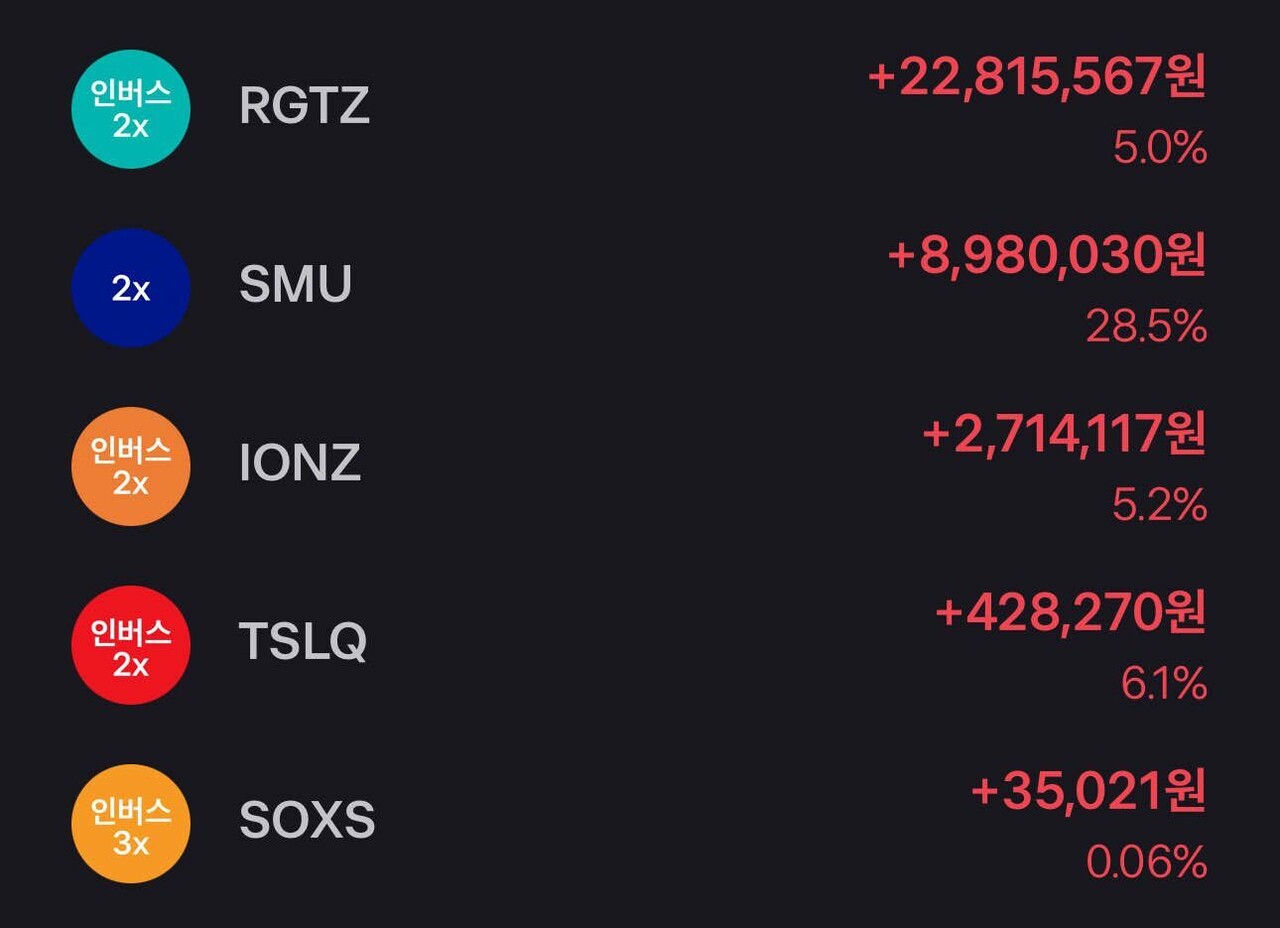The image size is (1280, 928).
Task: Open the SMU ticker name
Action: pyautogui.click(x=295, y=285)
